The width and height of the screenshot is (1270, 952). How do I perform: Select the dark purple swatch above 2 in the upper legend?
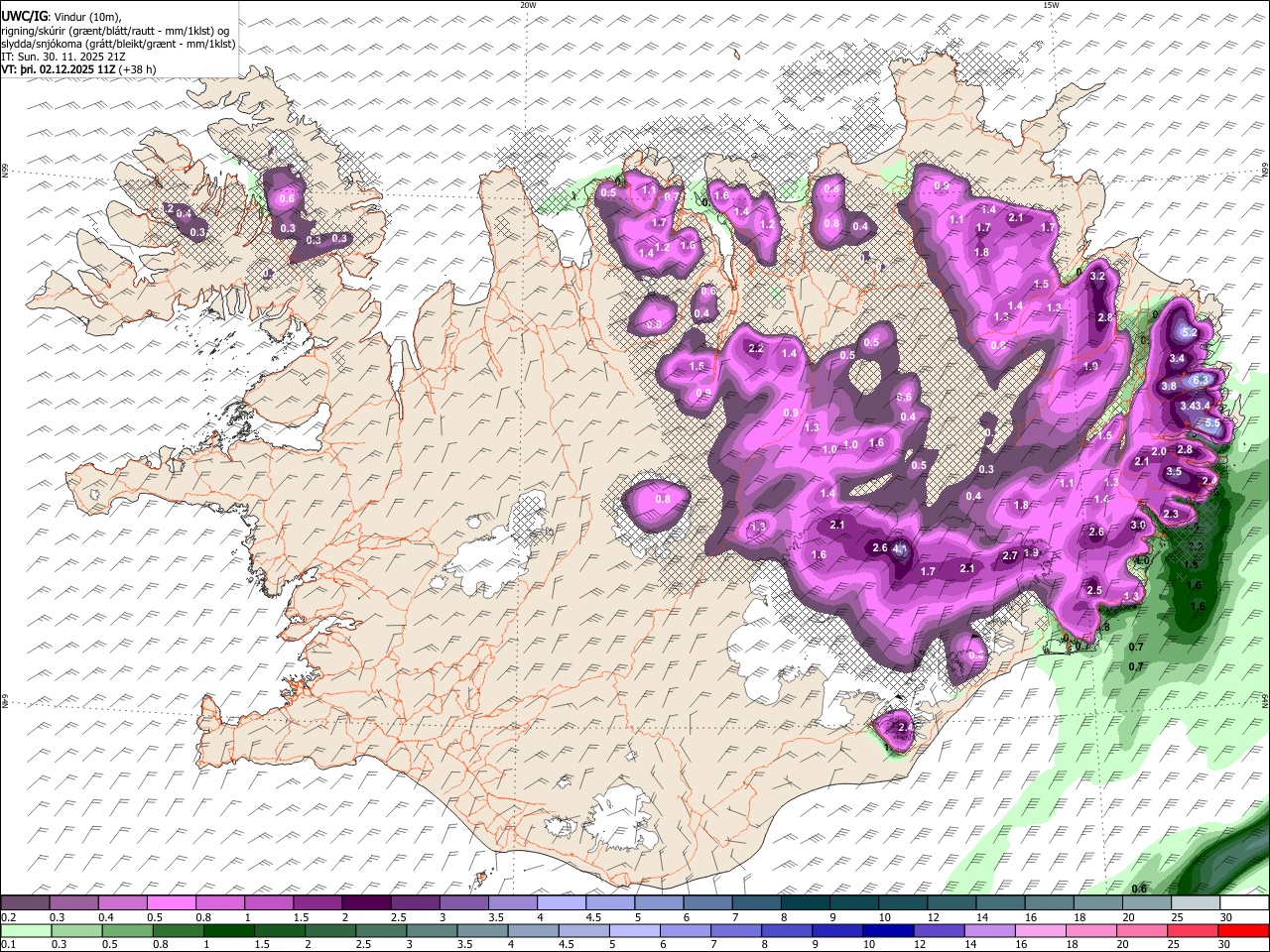pos(366,900)
